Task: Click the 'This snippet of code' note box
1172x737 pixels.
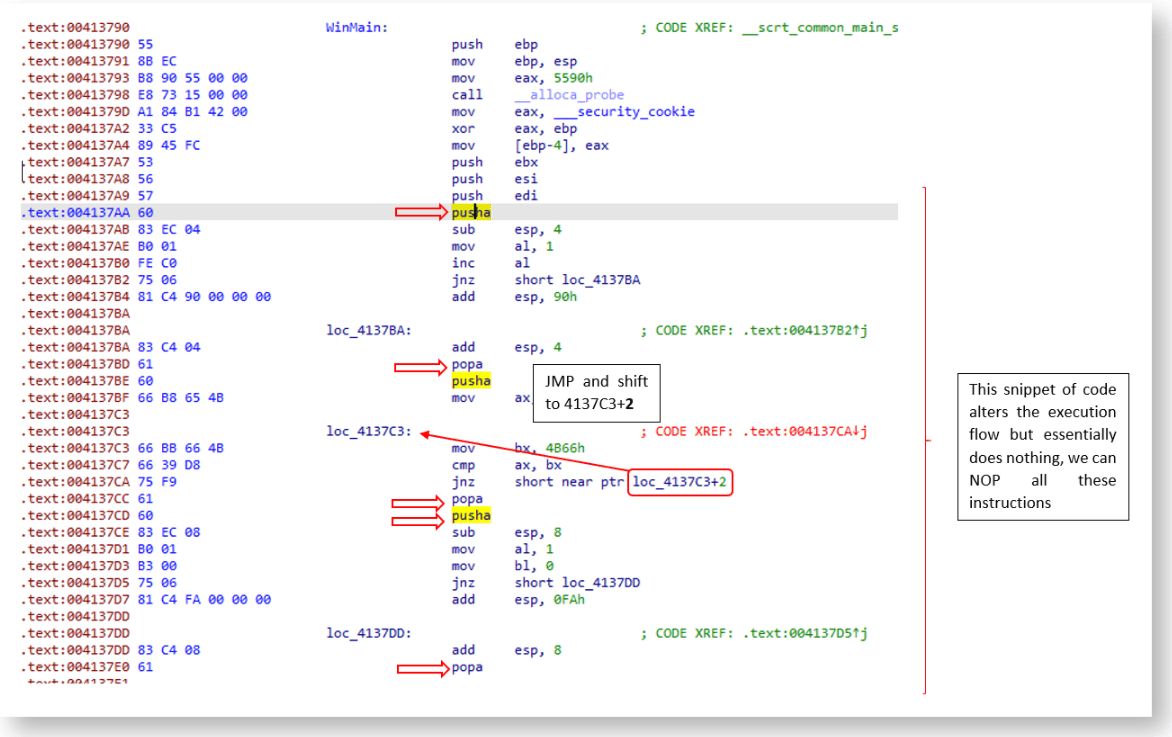Action: coord(1042,446)
